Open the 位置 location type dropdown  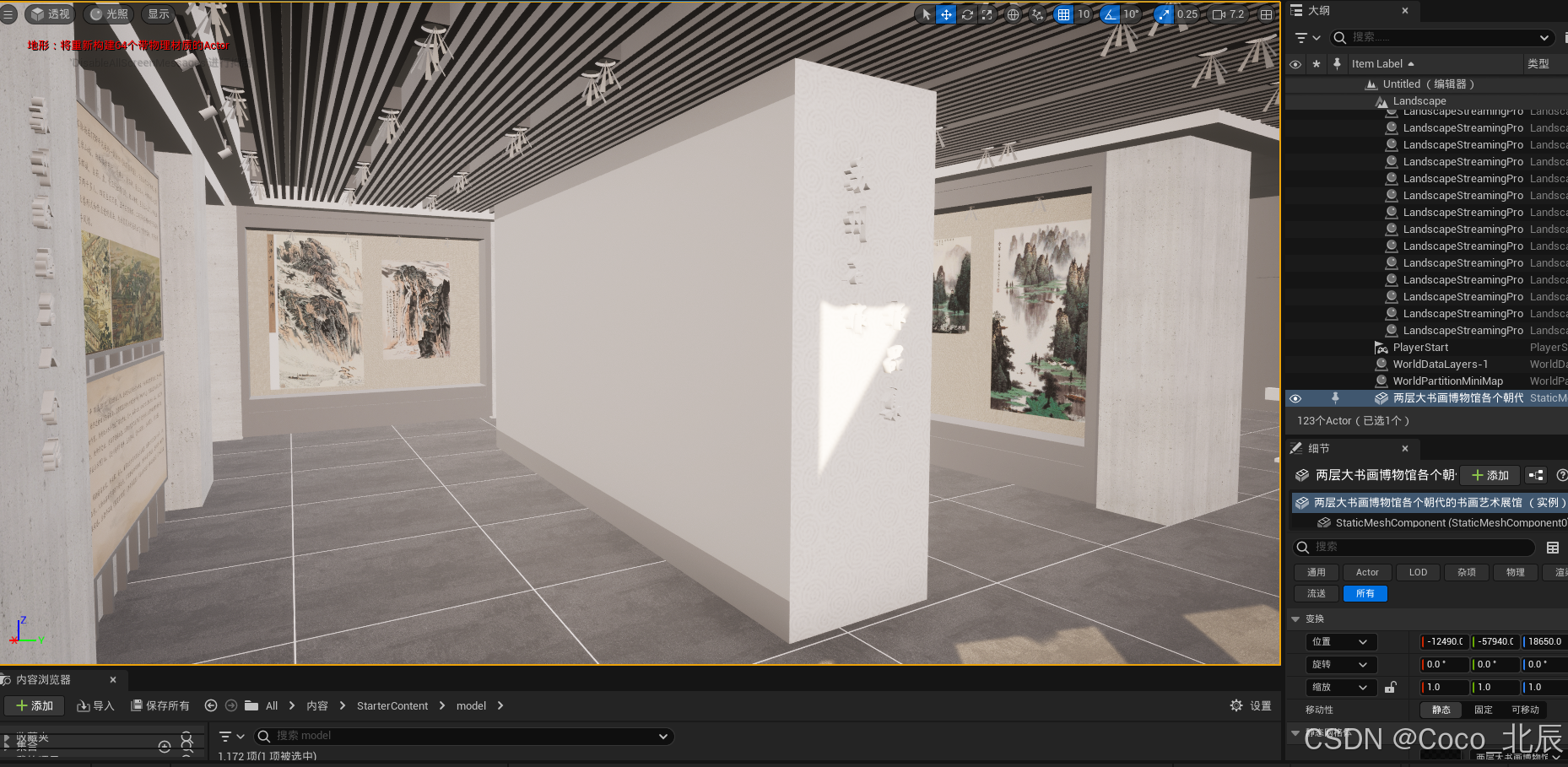pyautogui.click(x=1341, y=642)
